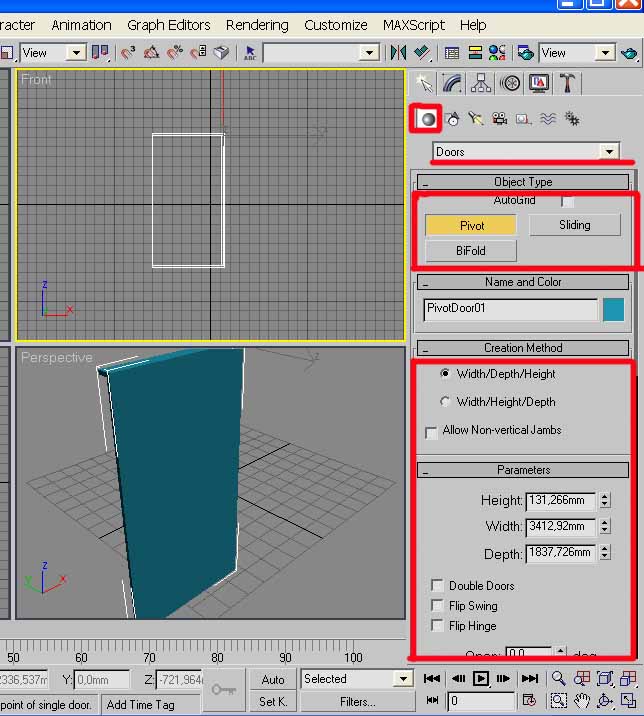Click the BiFold door button
644x716 pixels.
tap(471, 251)
